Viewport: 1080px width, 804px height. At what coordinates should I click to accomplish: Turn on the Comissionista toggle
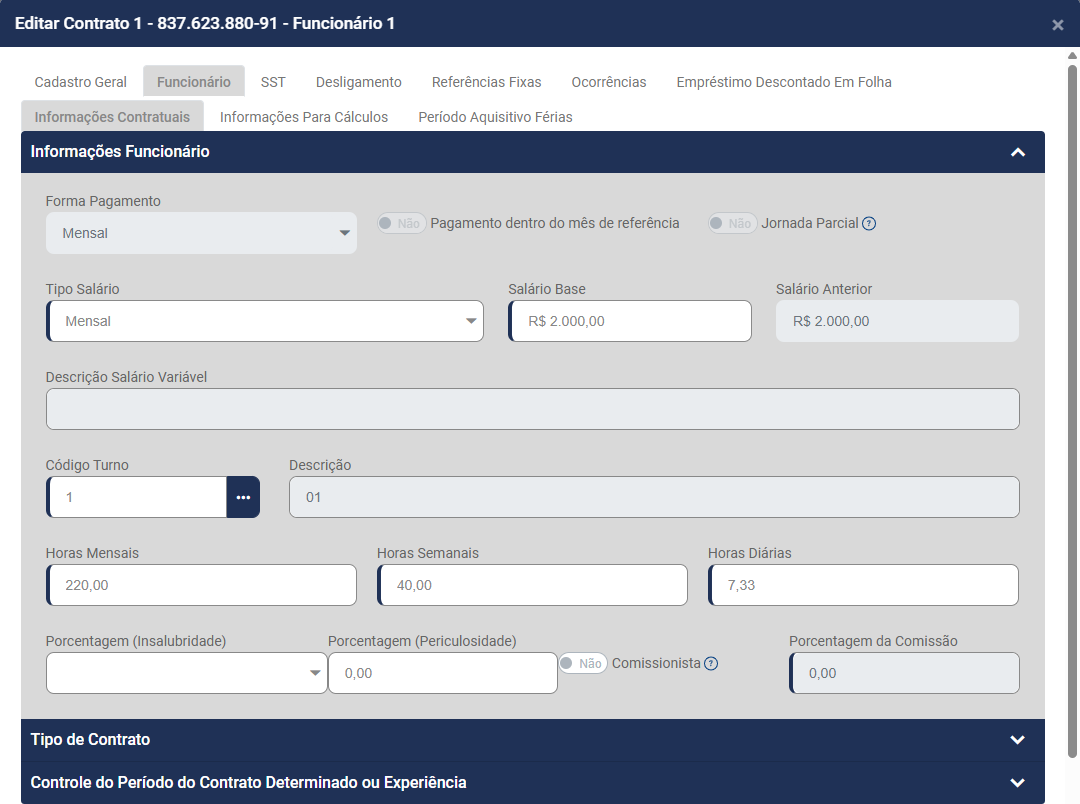tap(583, 664)
